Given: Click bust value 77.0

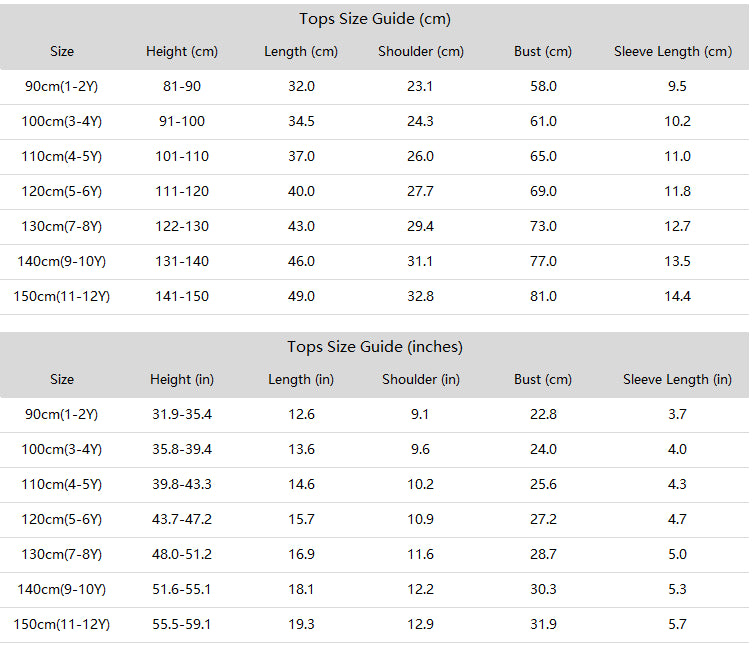Looking at the screenshot, I should click(543, 261).
